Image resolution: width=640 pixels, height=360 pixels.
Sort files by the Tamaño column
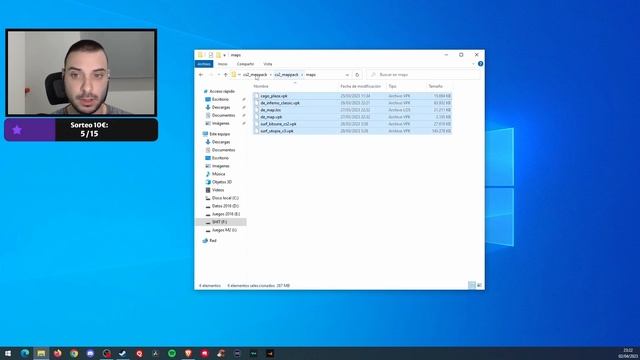point(435,86)
